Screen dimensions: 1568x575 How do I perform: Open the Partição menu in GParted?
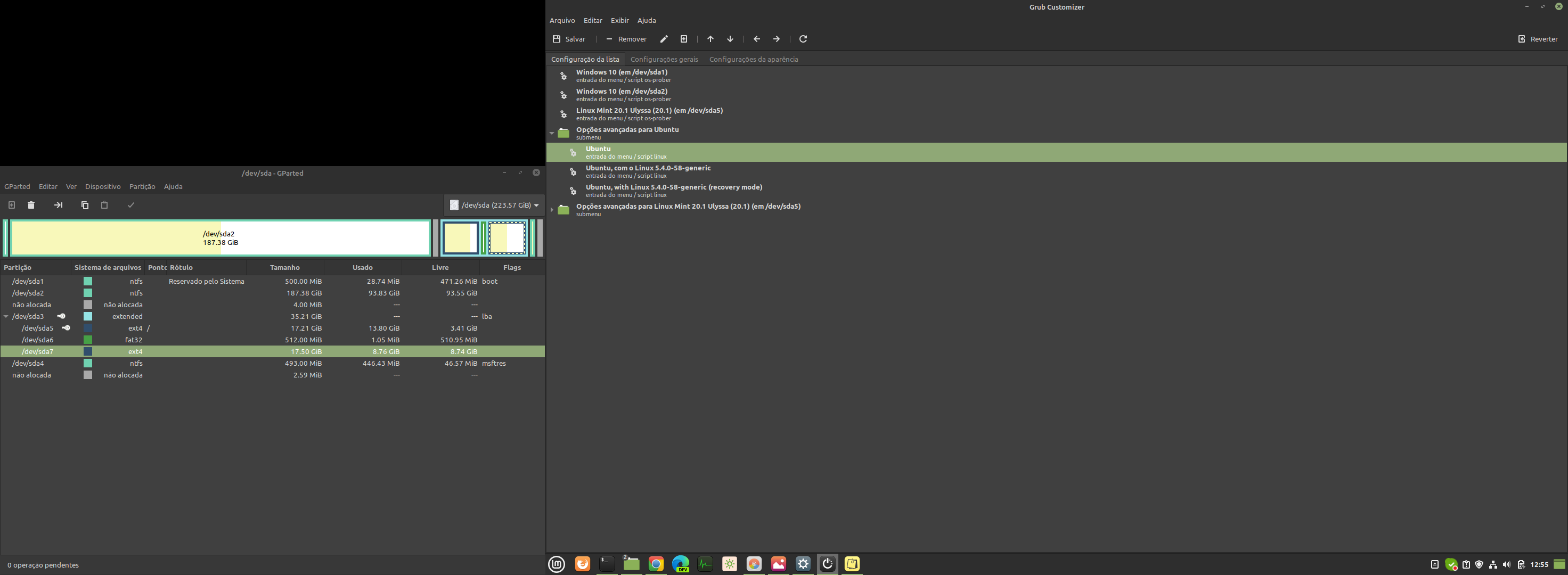(x=142, y=186)
